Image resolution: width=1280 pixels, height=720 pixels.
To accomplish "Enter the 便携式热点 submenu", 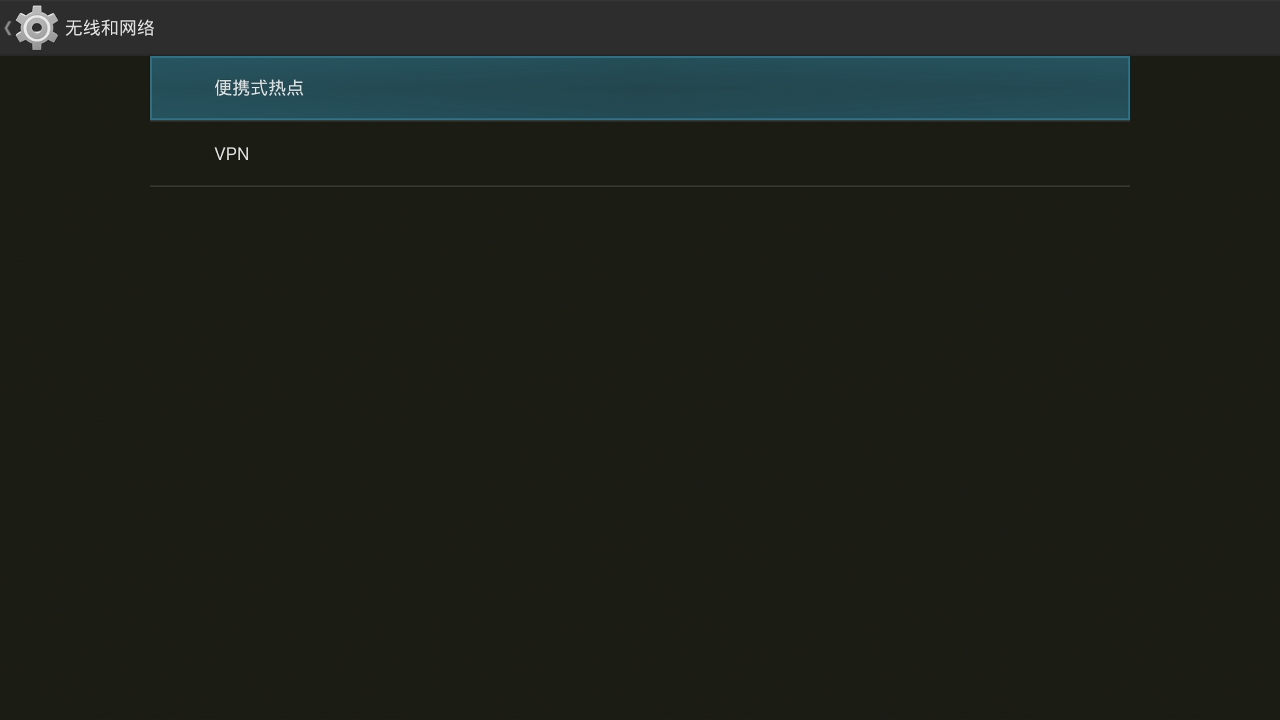I will tap(640, 88).
